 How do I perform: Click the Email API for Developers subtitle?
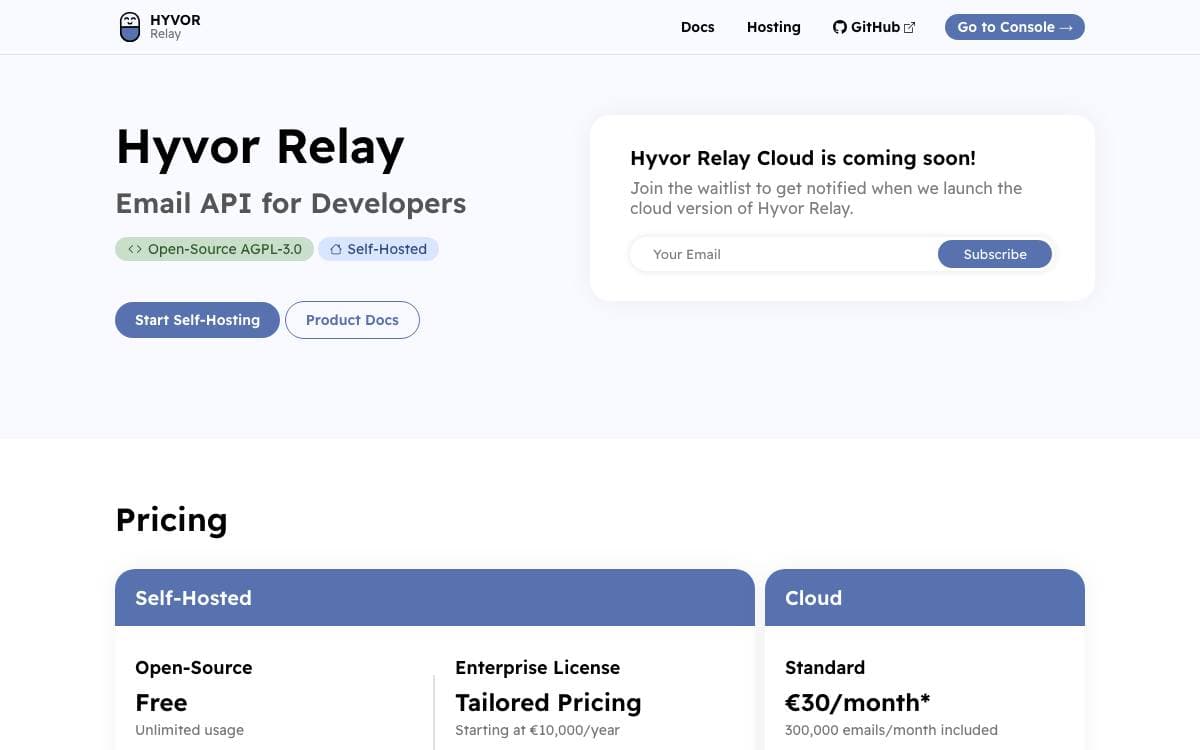tap(291, 203)
